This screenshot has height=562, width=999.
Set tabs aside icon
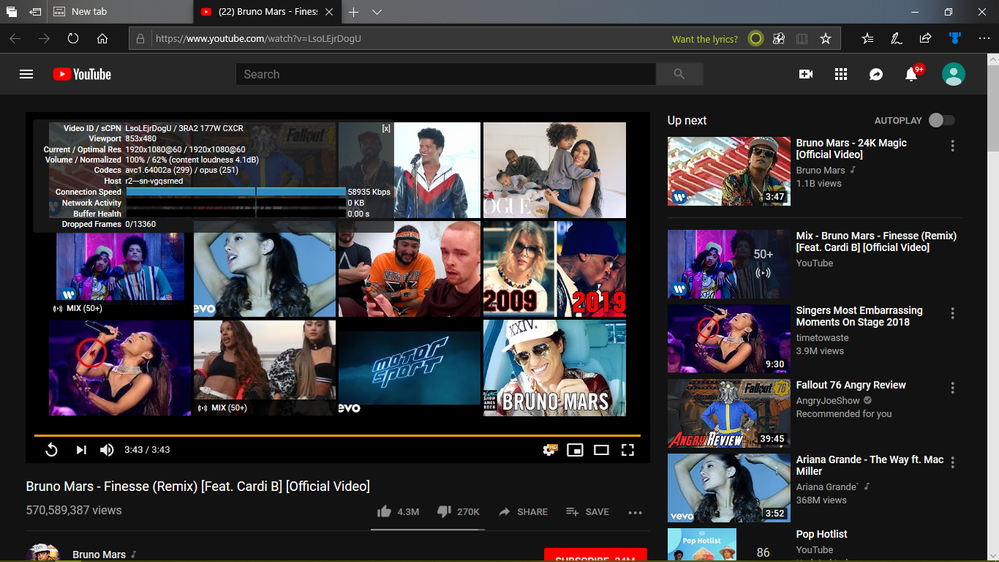36,11
